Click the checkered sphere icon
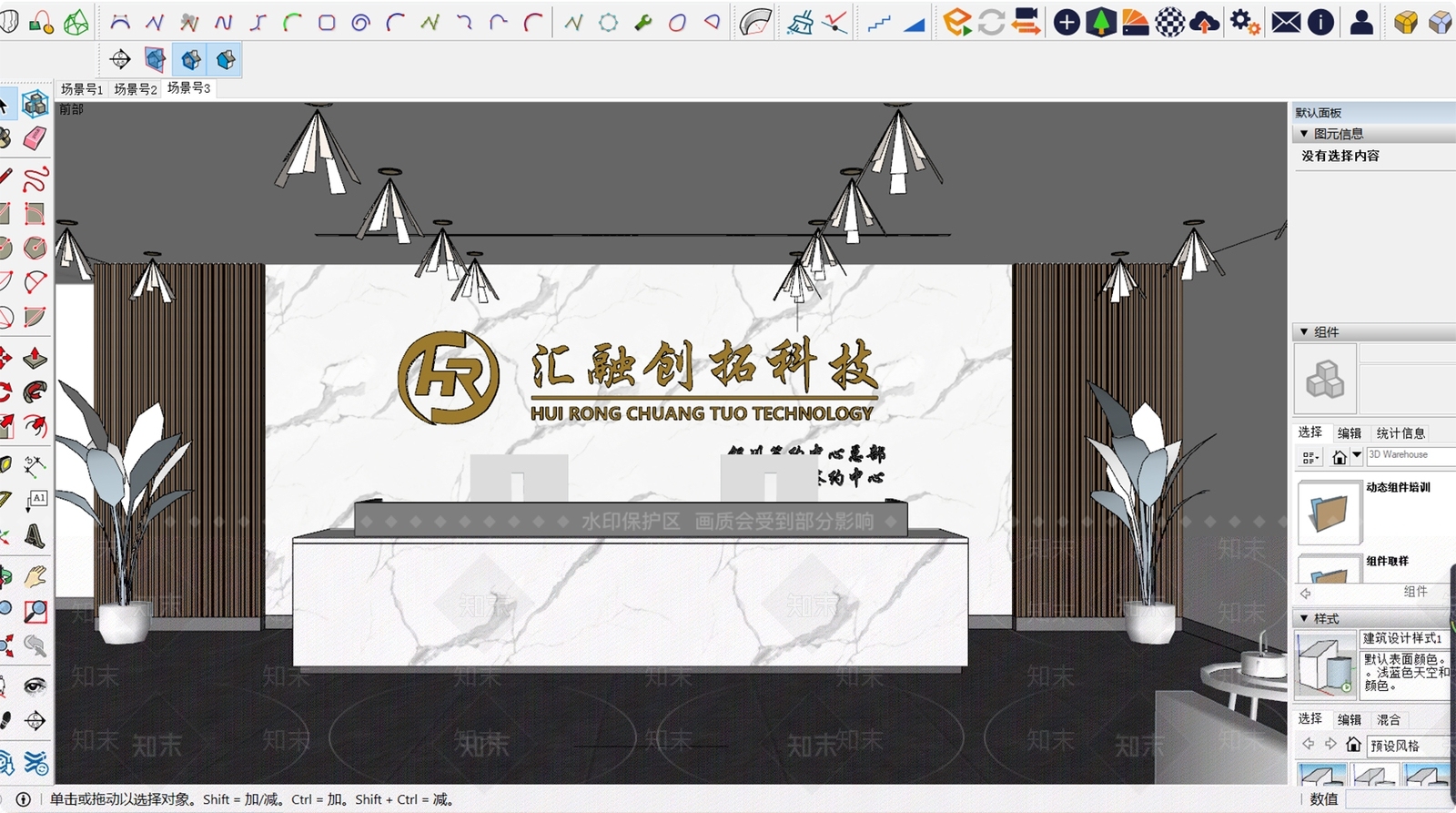The width and height of the screenshot is (1456, 813). click(x=1170, y=22)
